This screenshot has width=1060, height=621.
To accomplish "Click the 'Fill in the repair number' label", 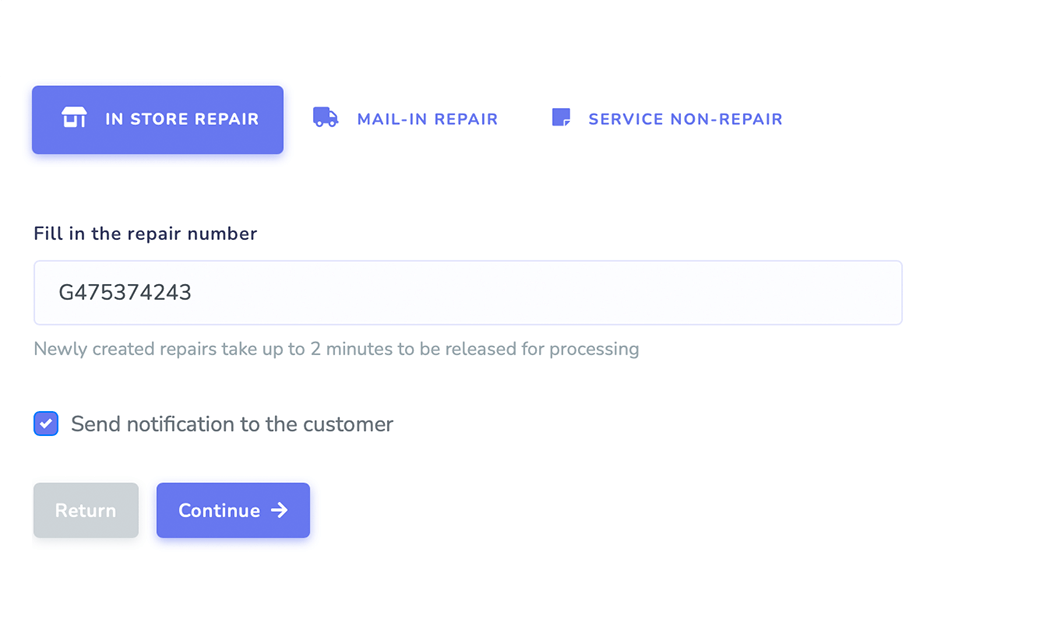I will (145, 234).
